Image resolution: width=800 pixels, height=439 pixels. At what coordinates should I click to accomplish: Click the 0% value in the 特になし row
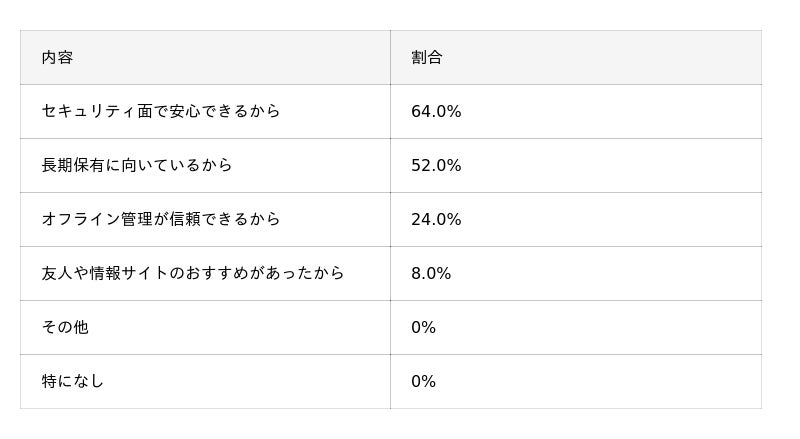click(x=423, y=382)
